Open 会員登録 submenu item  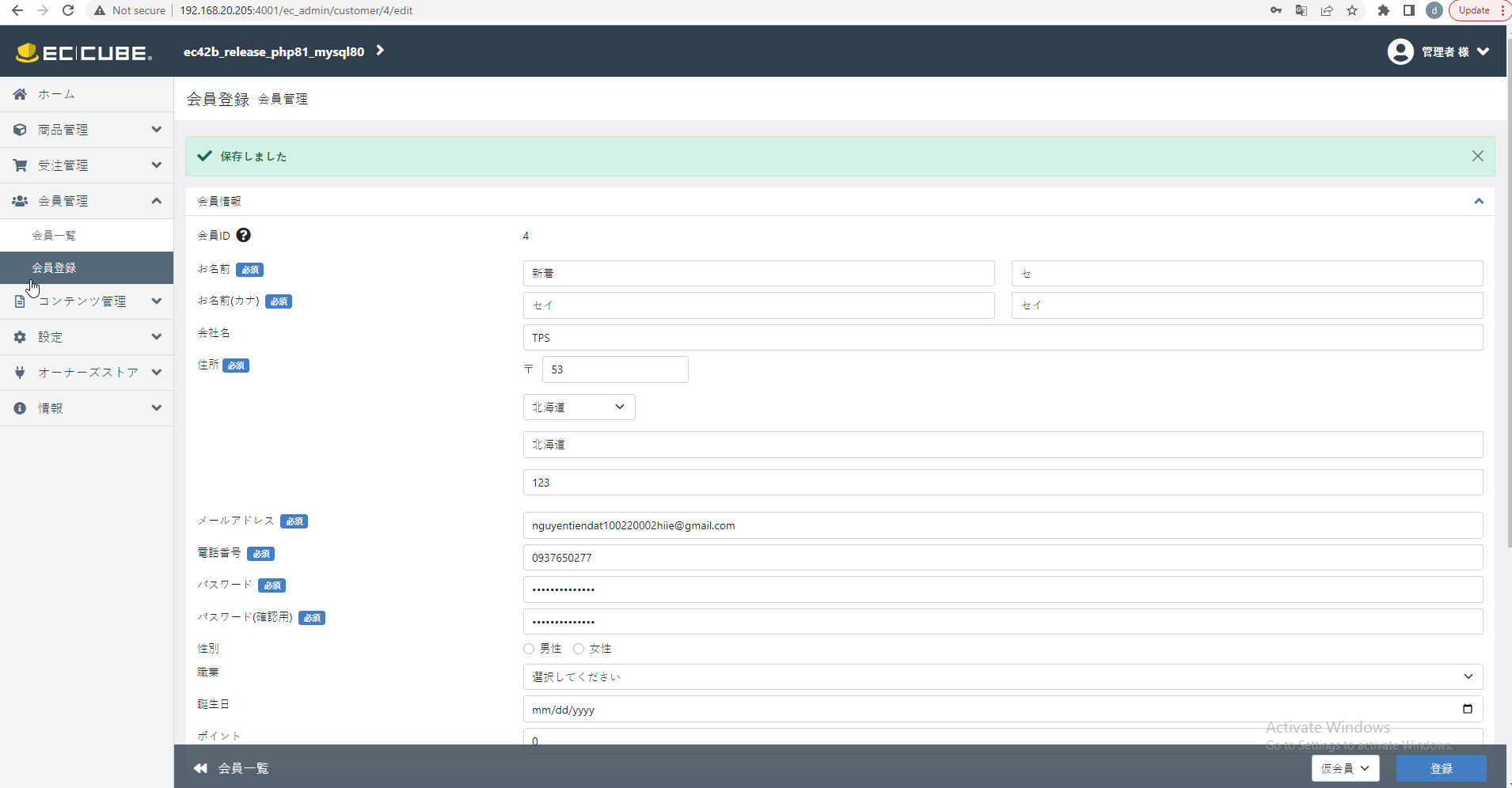86,267
